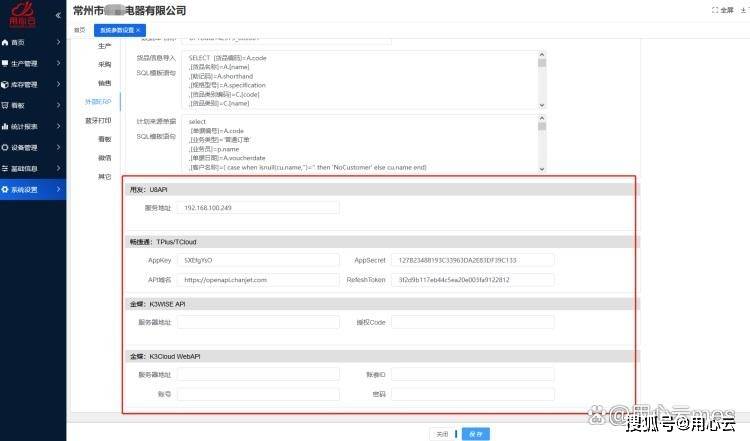Expand the sidebar 看板 chevron

click(58, 105)
